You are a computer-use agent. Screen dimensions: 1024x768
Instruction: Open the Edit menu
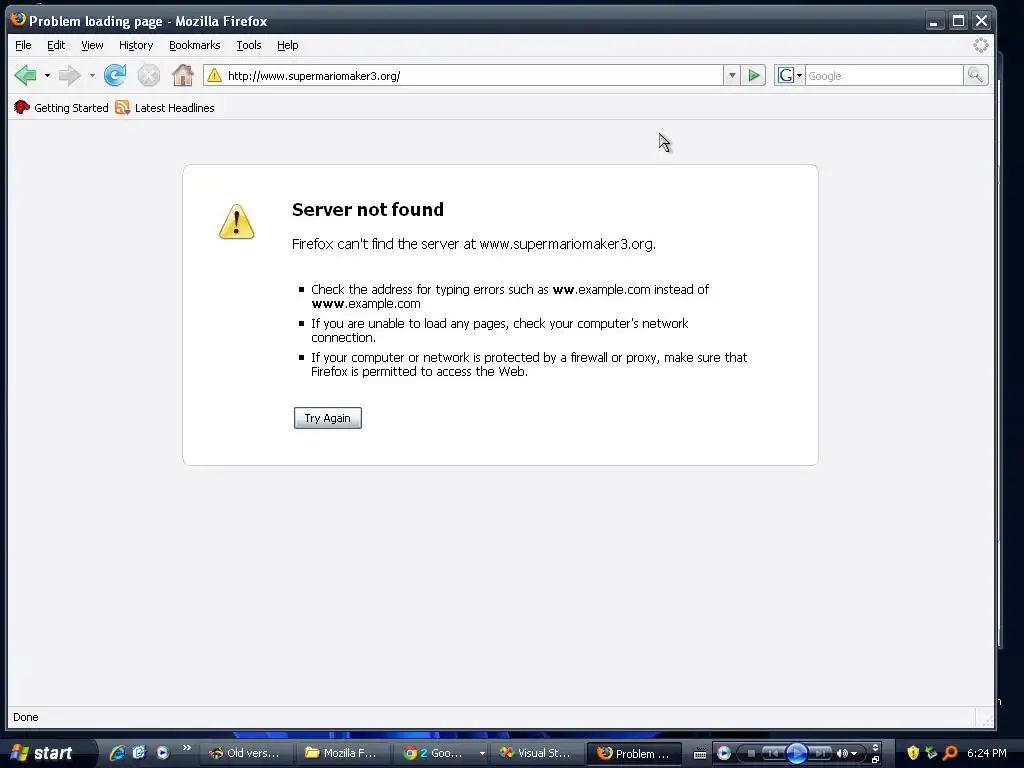pos(56,45)
